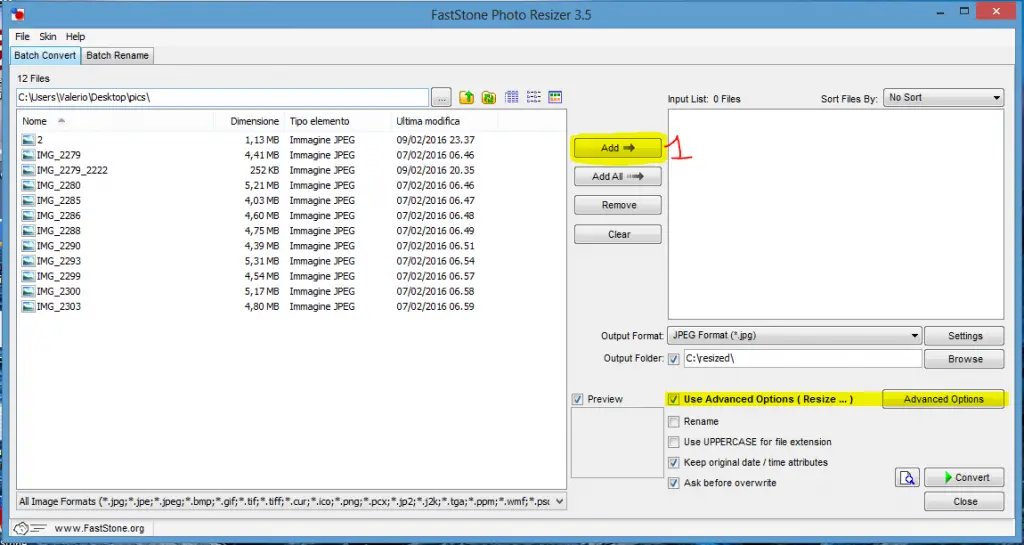Screen dimensions: 1024x545
Task: Switch to list view icon
Action: click(x=534, y=97)
